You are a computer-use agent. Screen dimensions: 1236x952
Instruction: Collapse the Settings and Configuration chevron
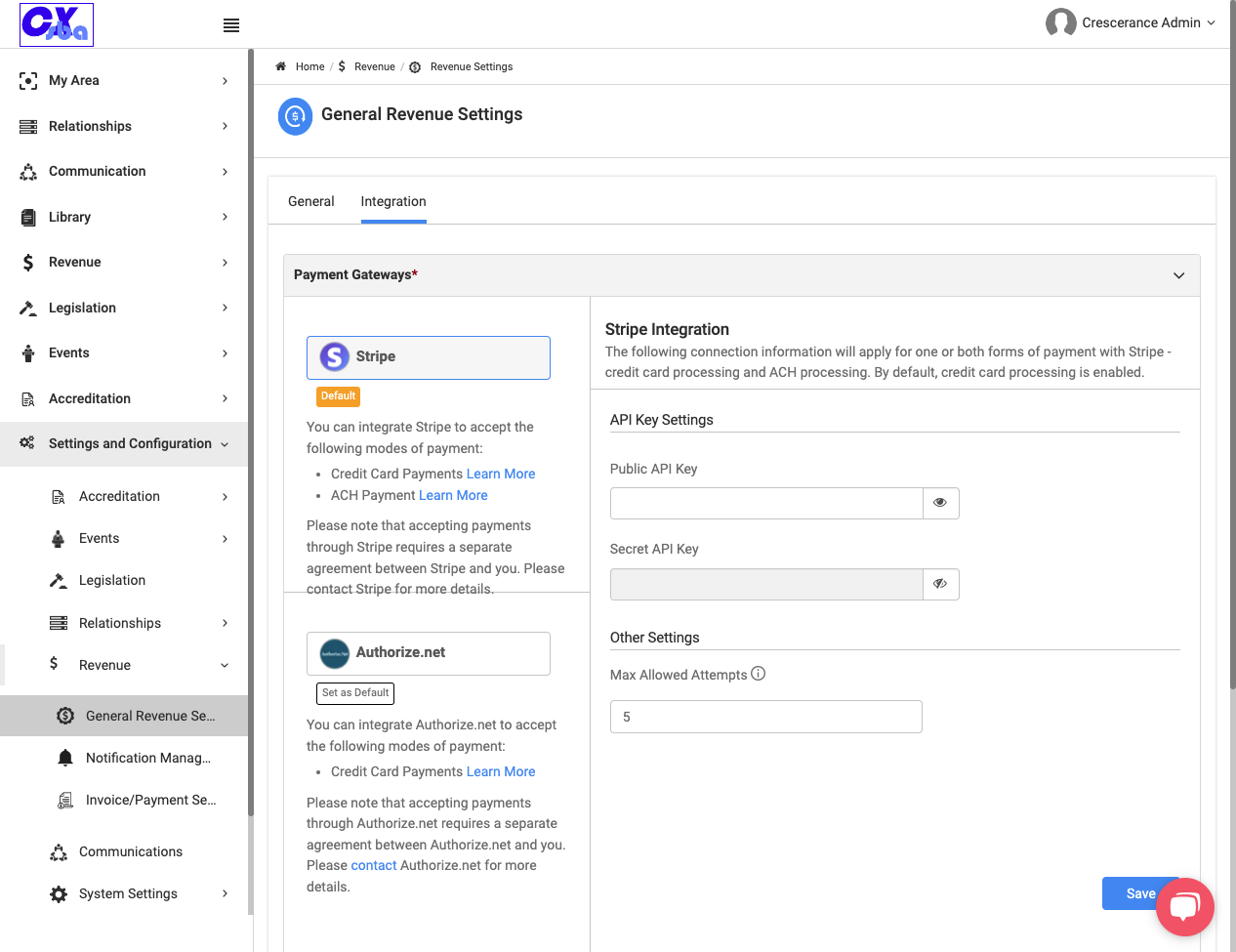(x=225, y=444)
